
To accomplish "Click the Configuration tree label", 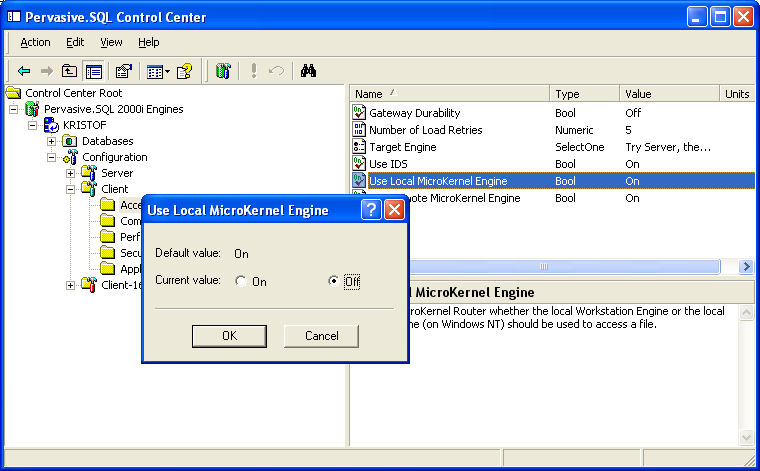I will [x=115, y=157].
